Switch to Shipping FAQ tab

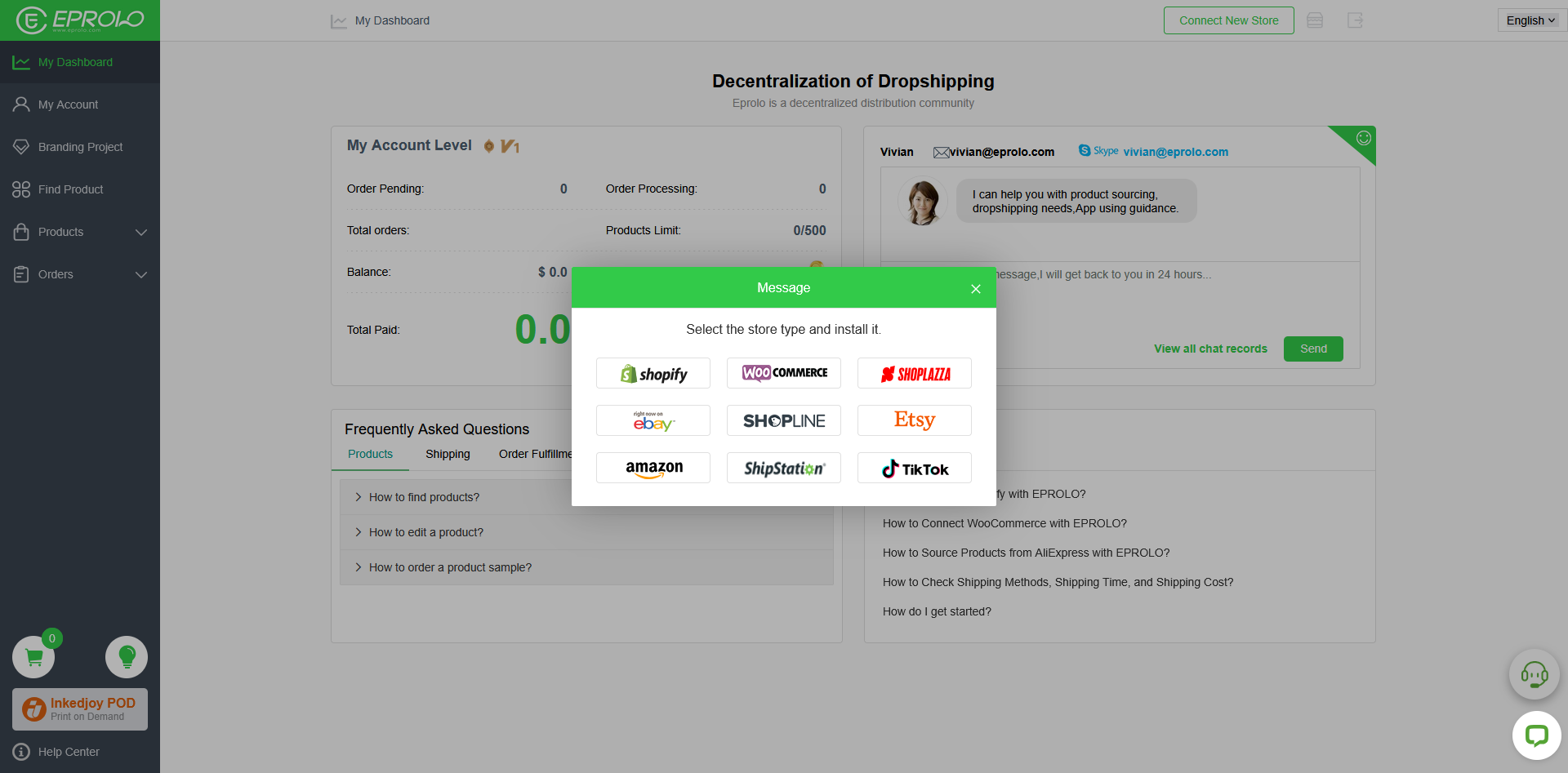point(448,454)
